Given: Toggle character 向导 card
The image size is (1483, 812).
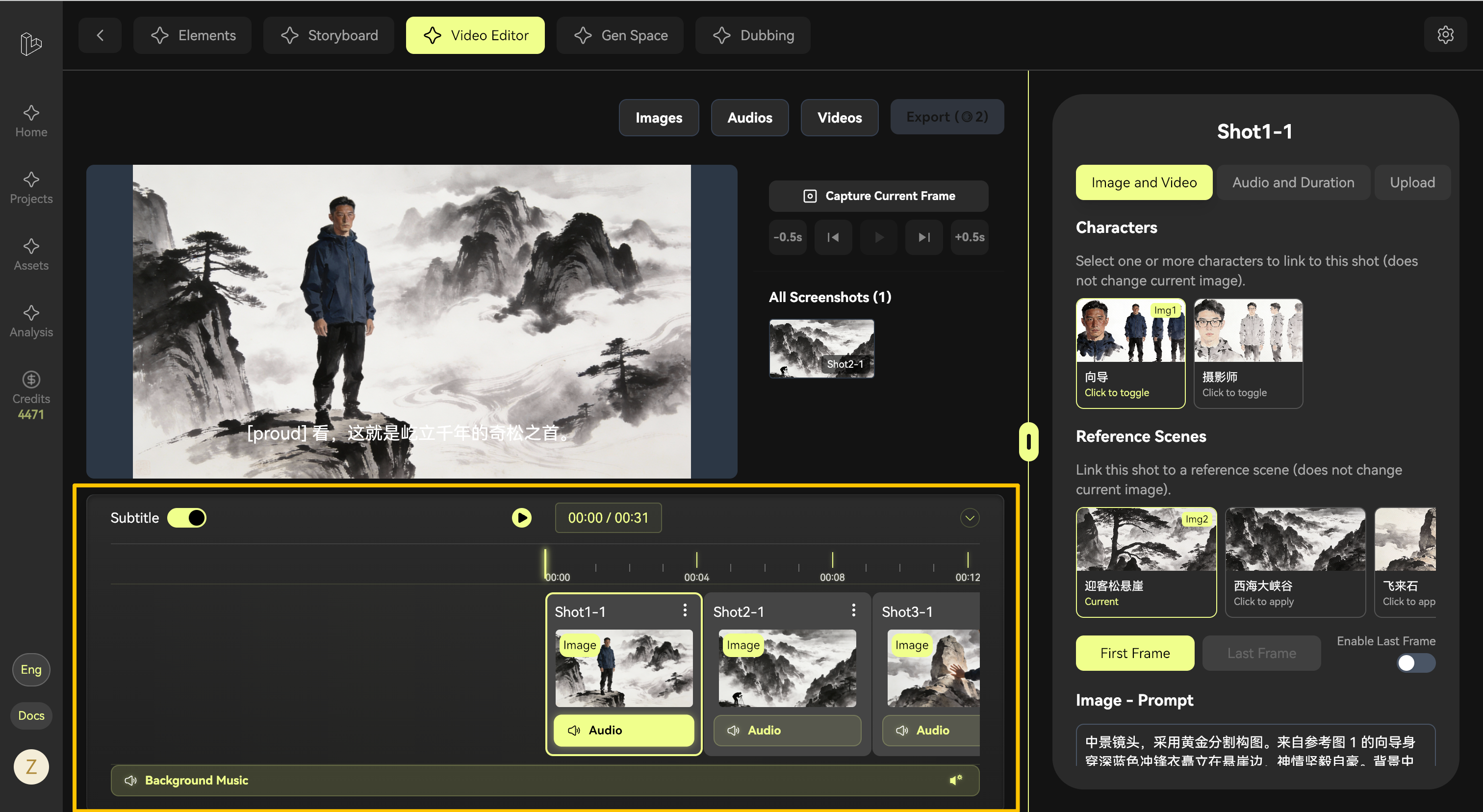Looking at the screenshot, I should click(x=1130, y=353).
